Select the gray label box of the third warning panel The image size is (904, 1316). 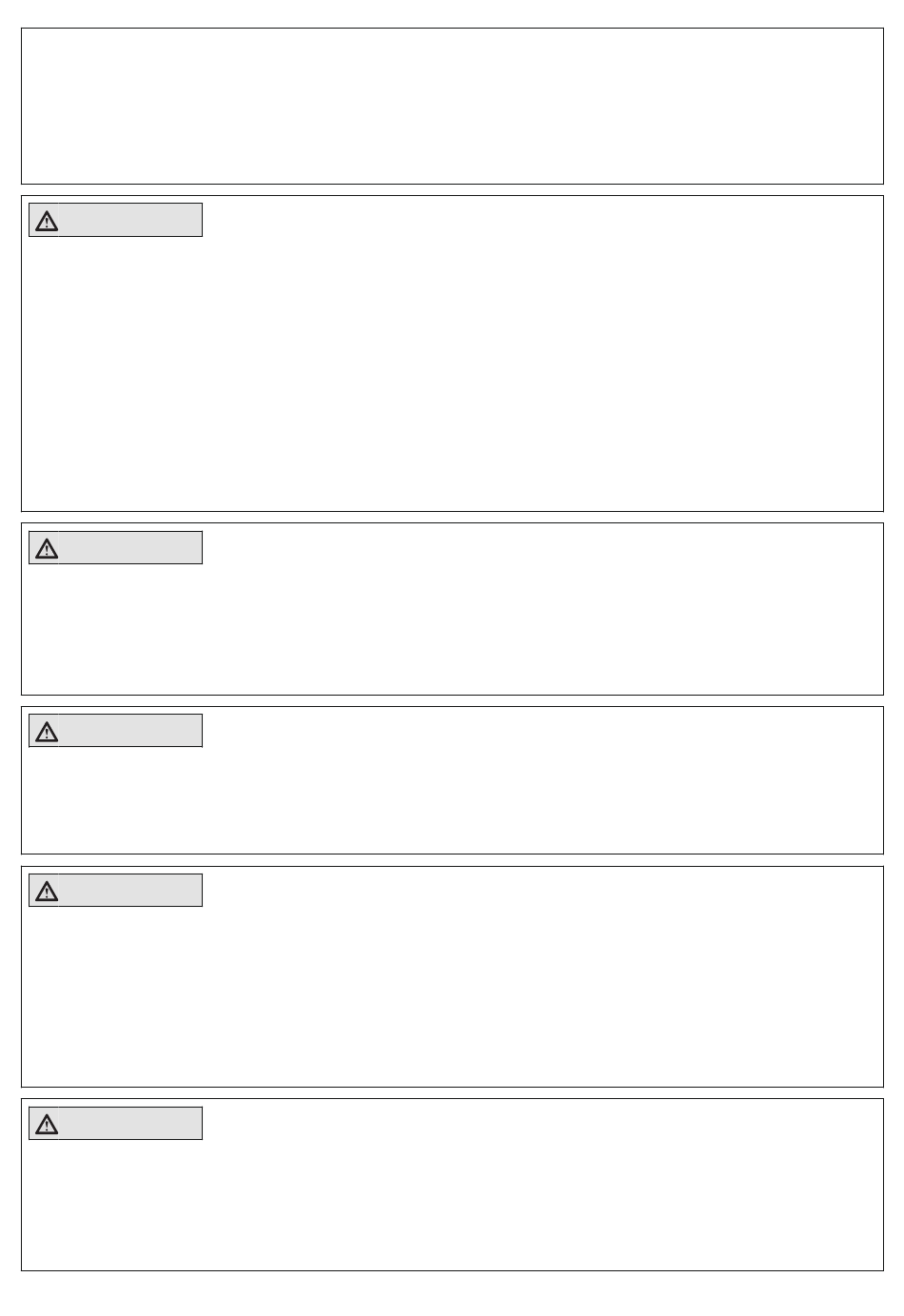pyautogui.click(x=115, y=730)
